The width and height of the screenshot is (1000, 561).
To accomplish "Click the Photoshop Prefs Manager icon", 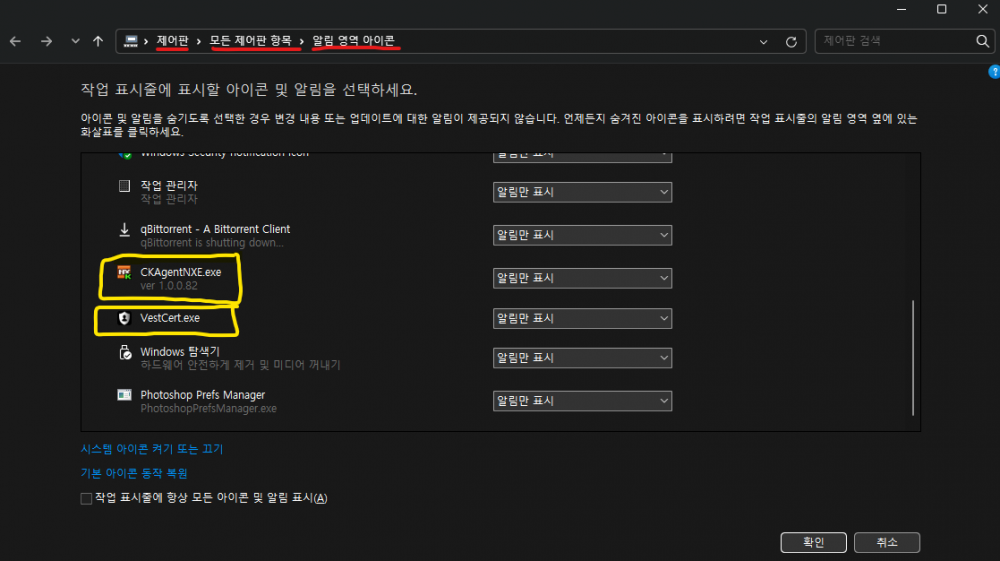I will point(124,395).
